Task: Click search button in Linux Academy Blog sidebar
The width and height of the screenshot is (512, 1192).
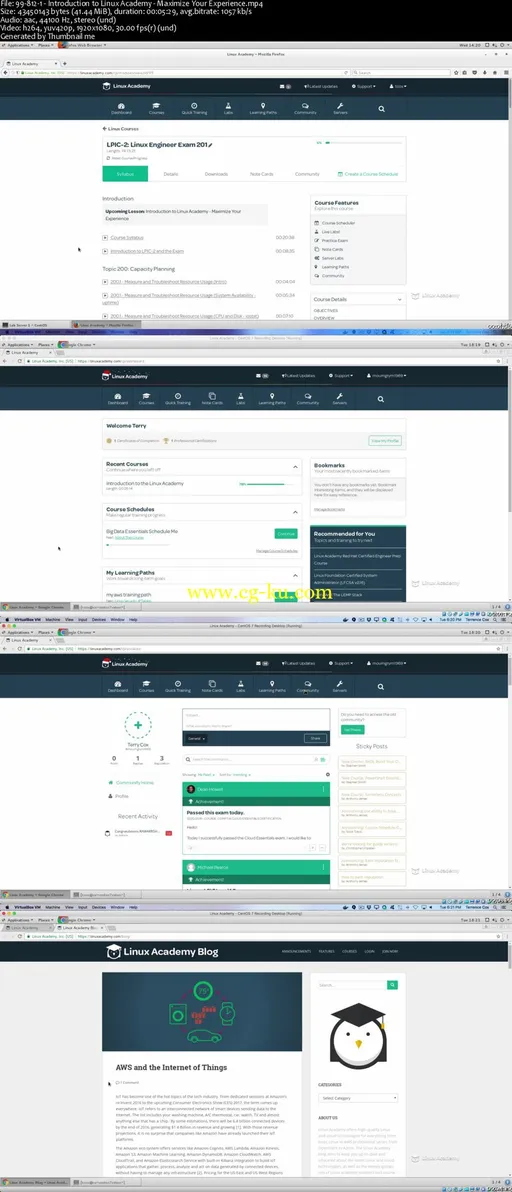Action: 393,984
